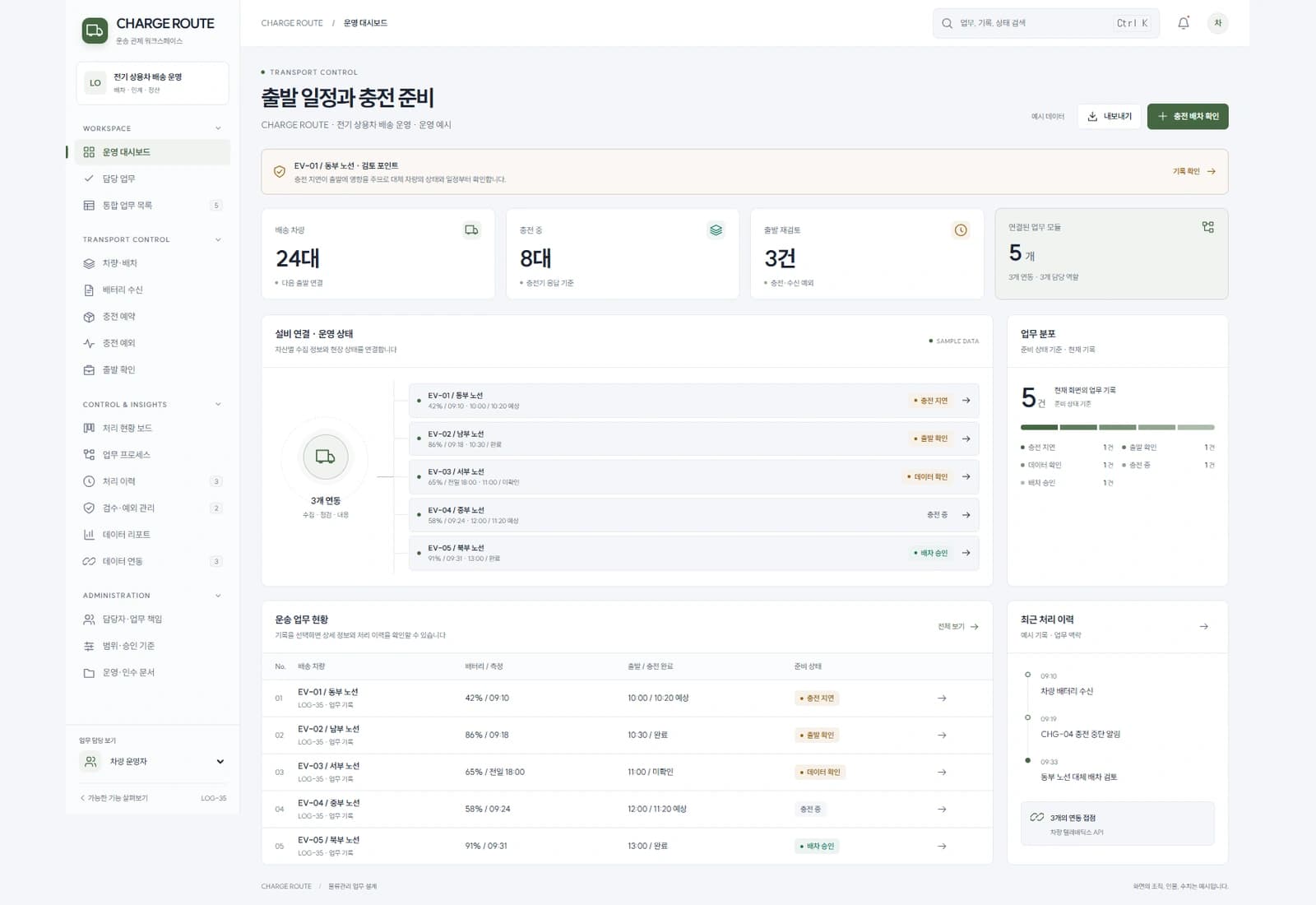Open 처리 현황 보드 in the sidebar
1316x905 pixels.
point(152,428)
